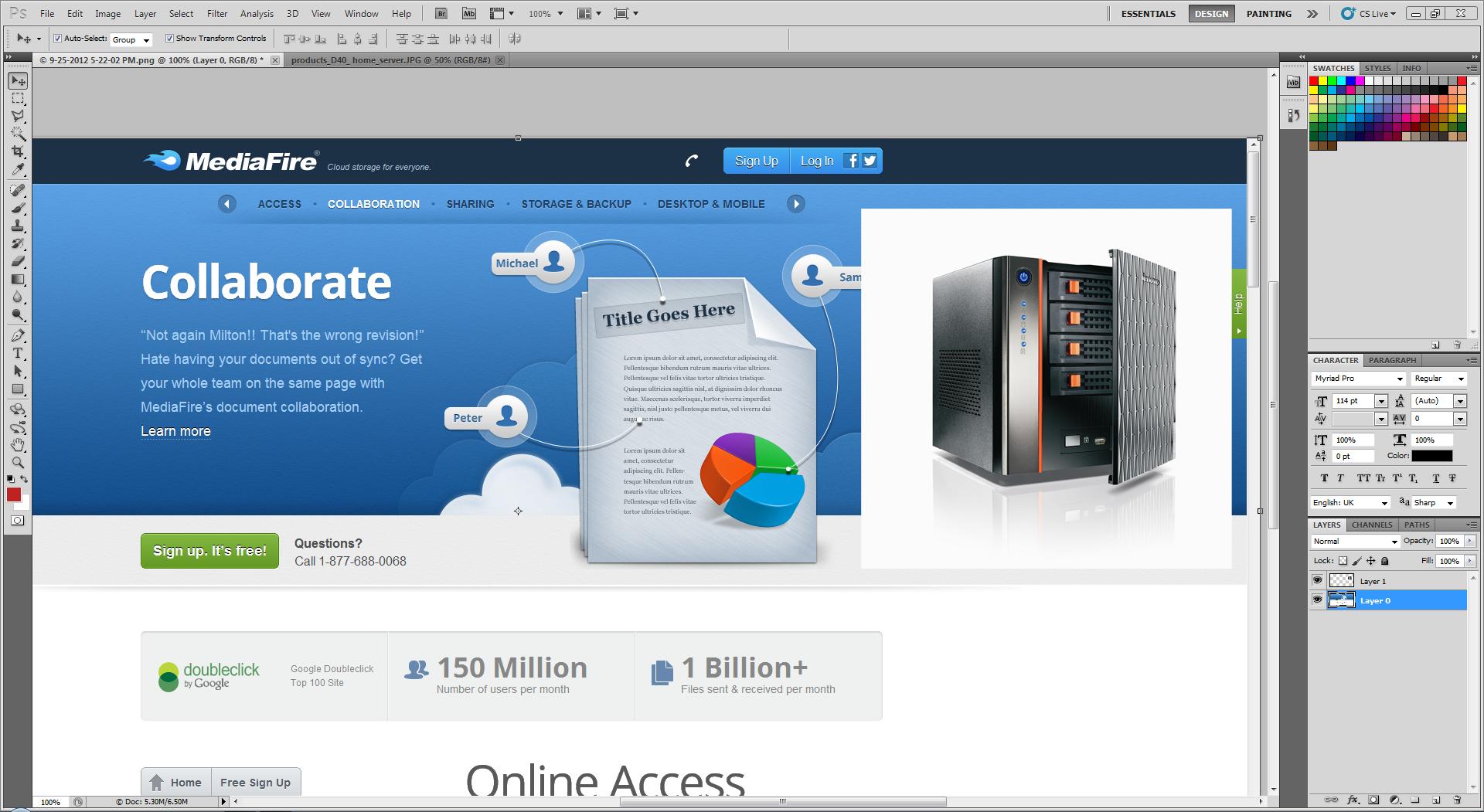Click the Learn more link
This screenshot has width=1484, height=812.
(x=175, y=431)
